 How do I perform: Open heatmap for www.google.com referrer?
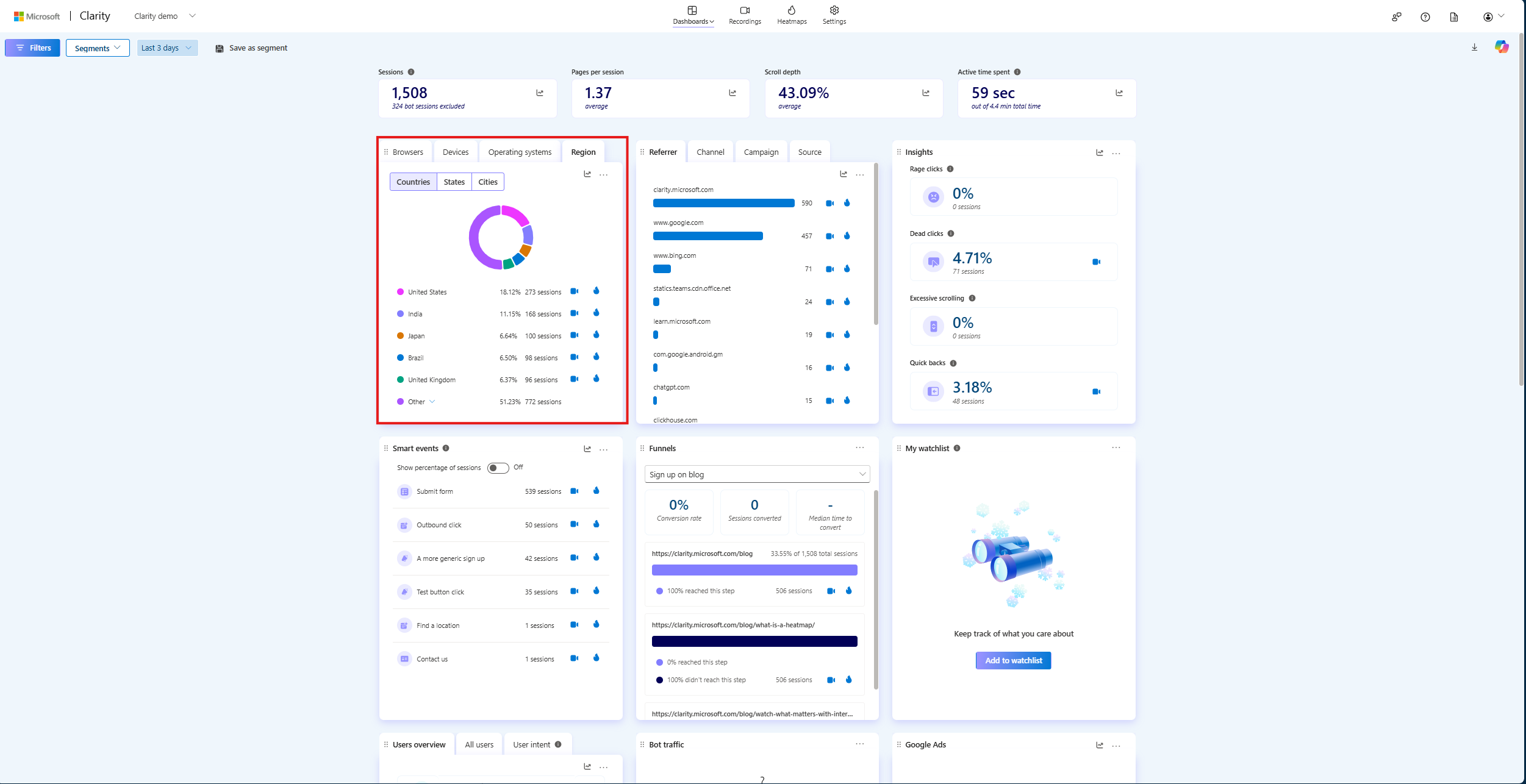[x=847, y=236]
